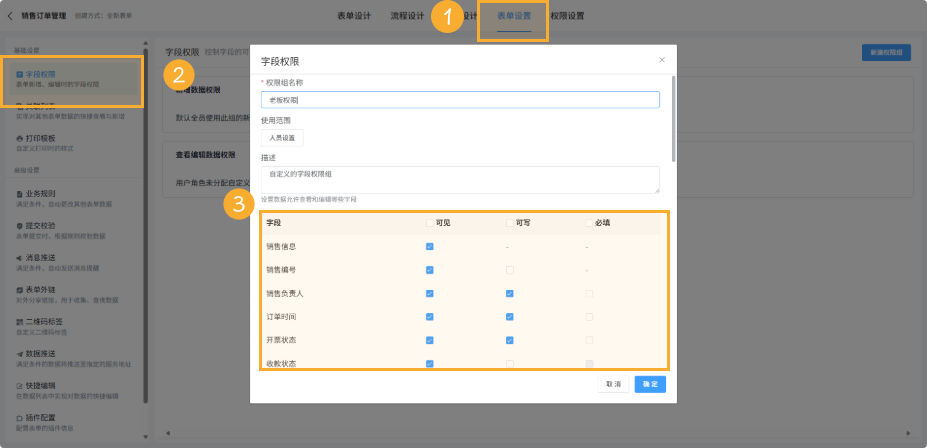Close the 字段权限 dialog with X

click(x=662, y=60)
